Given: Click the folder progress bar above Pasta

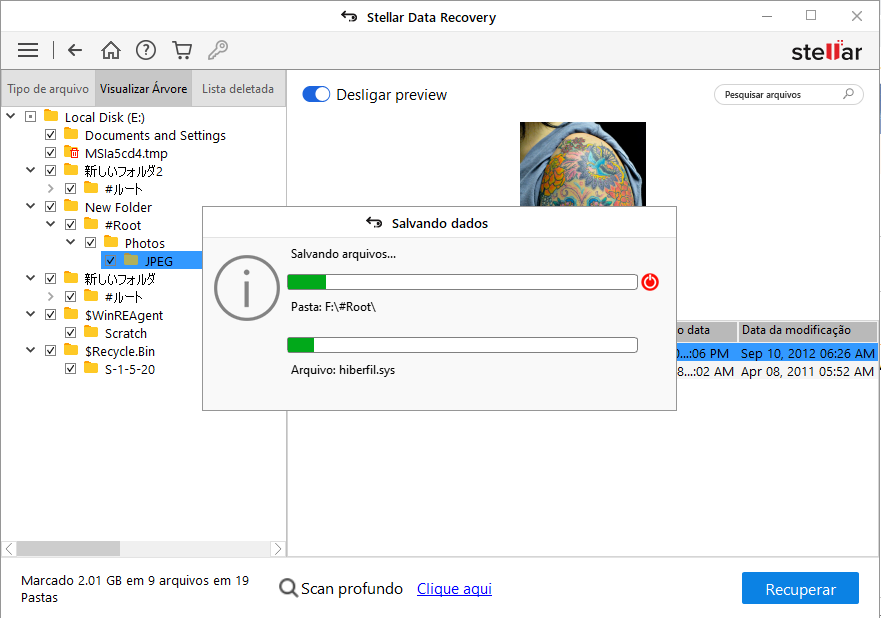Looking at the screenshot, I should coord(462,281).
